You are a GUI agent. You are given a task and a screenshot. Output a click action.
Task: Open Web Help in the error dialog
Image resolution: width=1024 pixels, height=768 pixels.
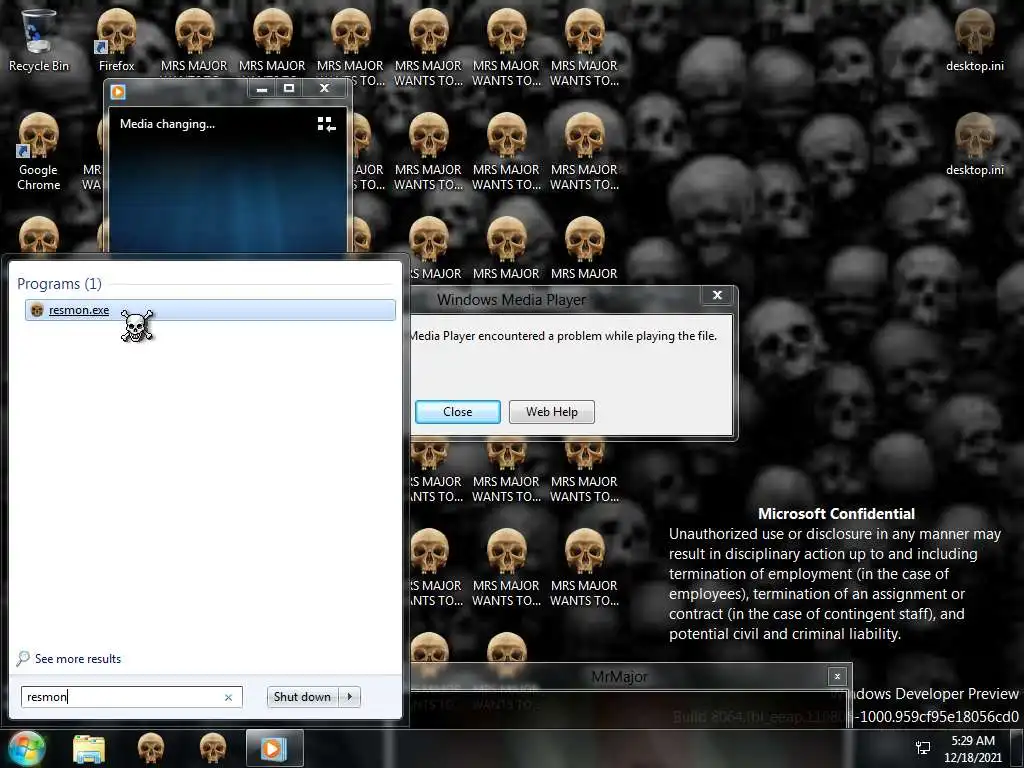point(552,412)
